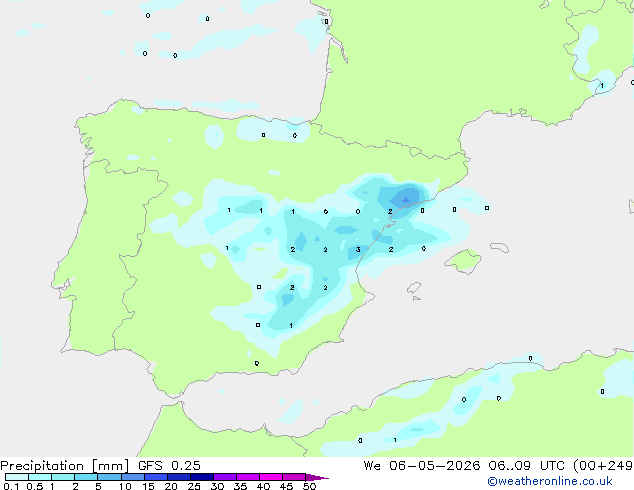Click the darkest blue rain cell in northeast Spain
The image size is (634, 490).
point(406,199)
